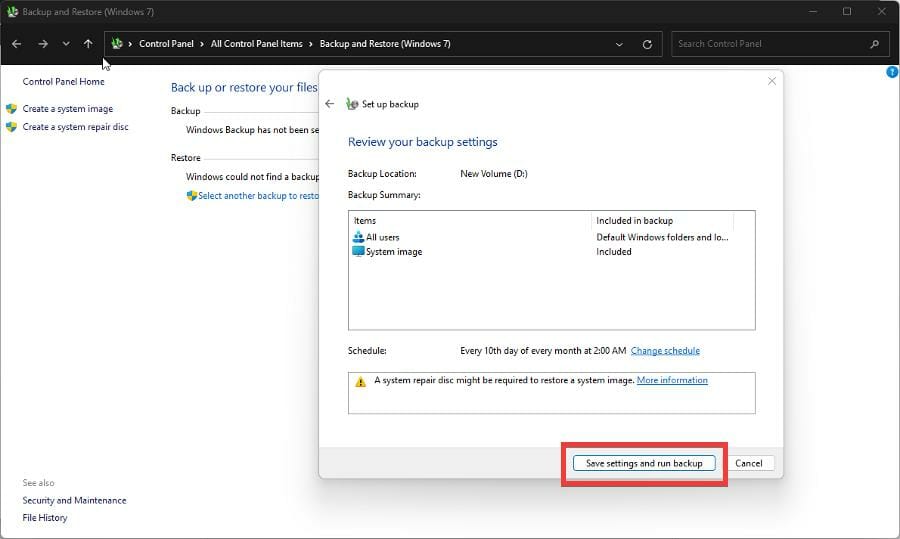Expand recent locations dropdown chevron
Viewport: 900px width, 539px height.
click(x=66, y=44)
